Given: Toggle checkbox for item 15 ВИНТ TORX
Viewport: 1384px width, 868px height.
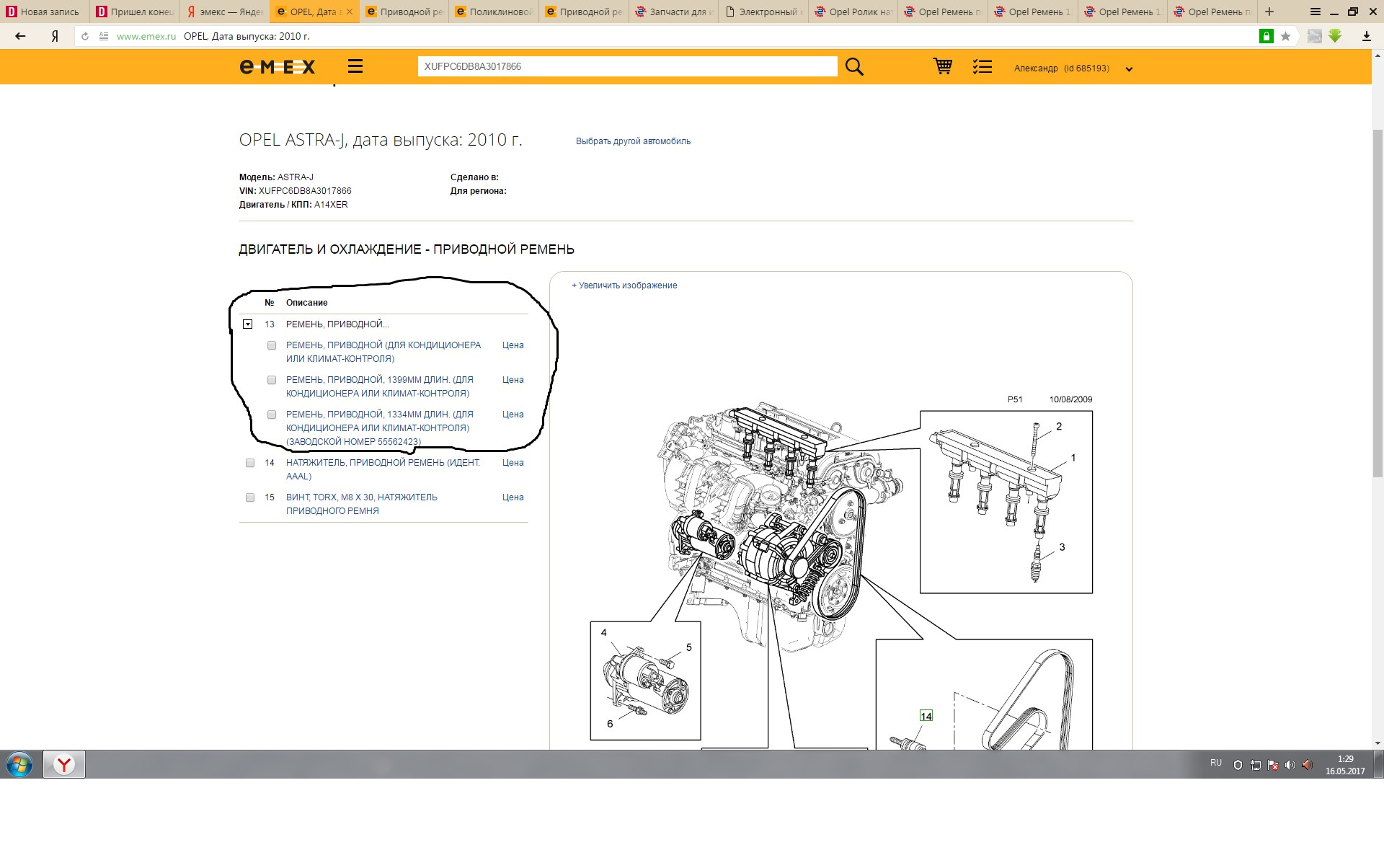Looking at the screenshot, I should click(250, 497).
